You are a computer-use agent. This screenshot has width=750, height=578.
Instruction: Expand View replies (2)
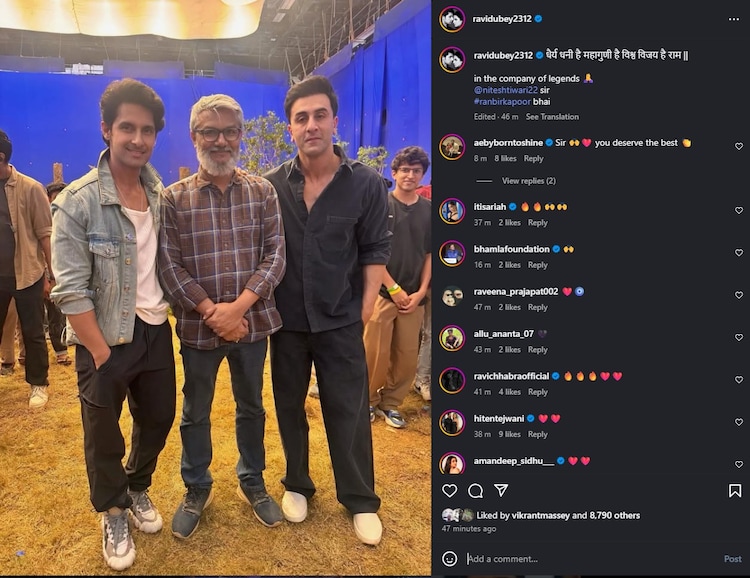529,181
